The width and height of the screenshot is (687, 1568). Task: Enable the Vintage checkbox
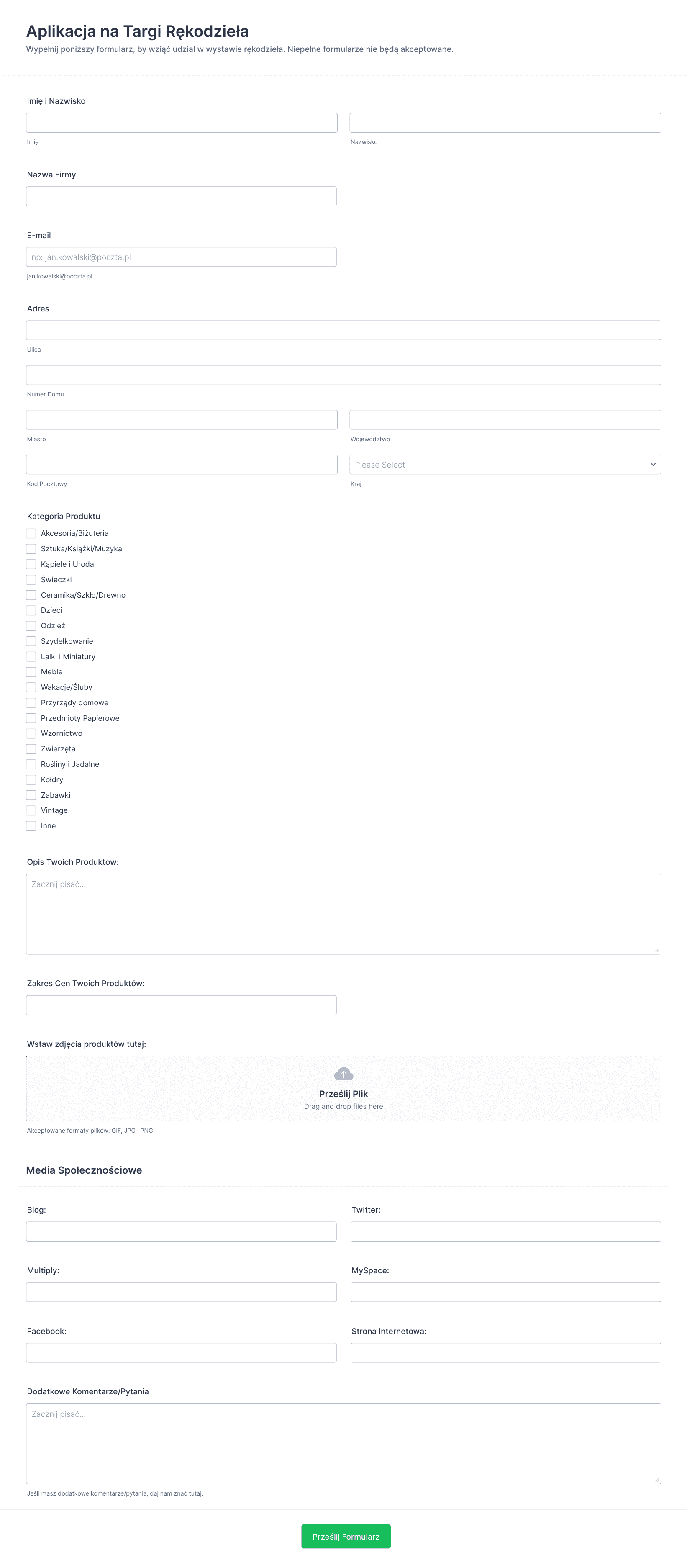(31, 810)
